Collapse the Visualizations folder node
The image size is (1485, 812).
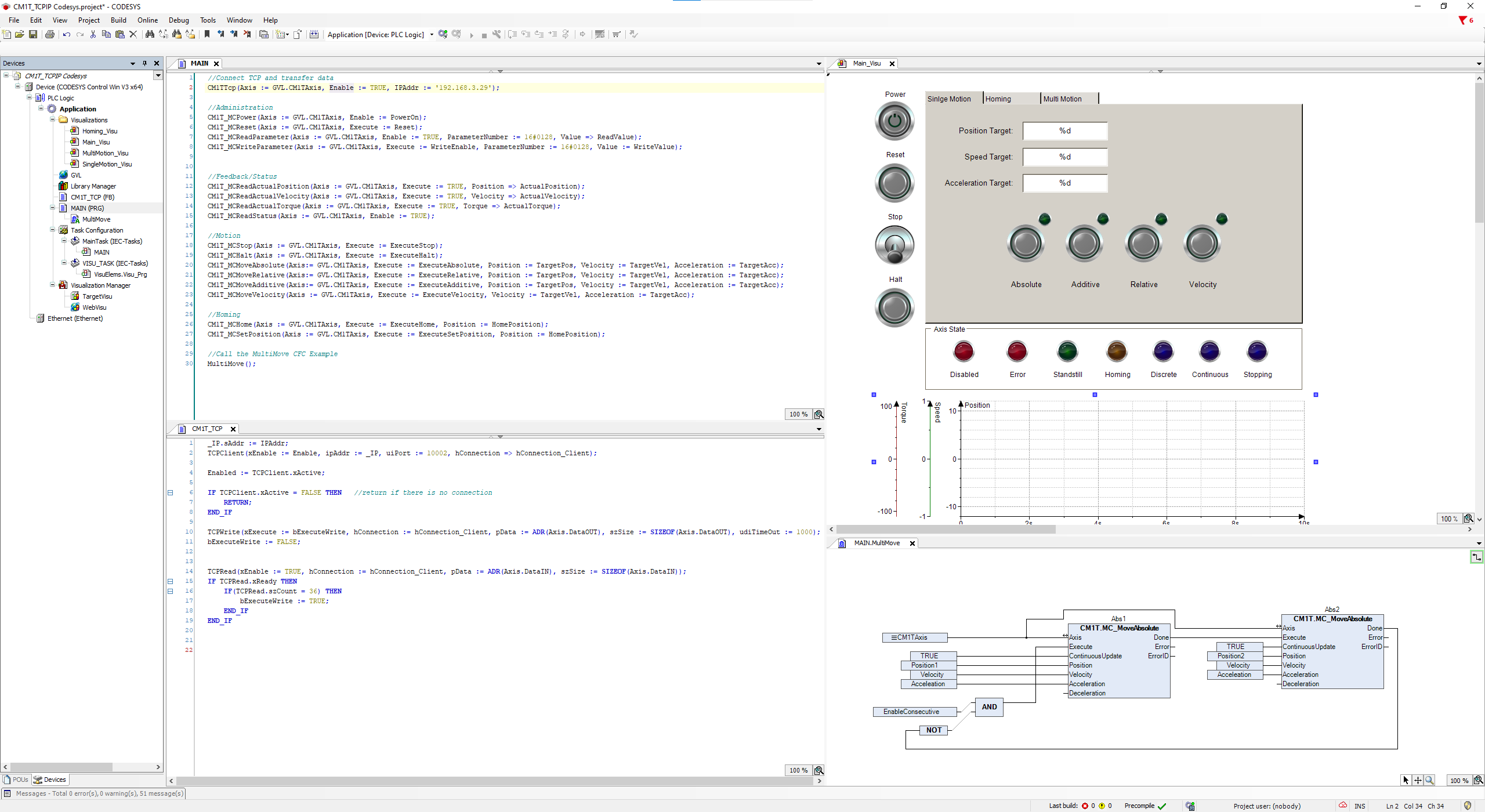point(53,120)
